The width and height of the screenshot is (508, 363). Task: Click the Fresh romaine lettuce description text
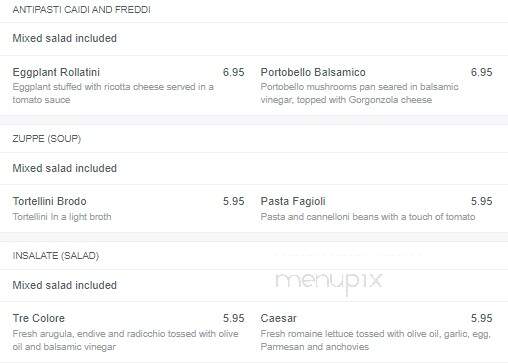click(376, 340)
